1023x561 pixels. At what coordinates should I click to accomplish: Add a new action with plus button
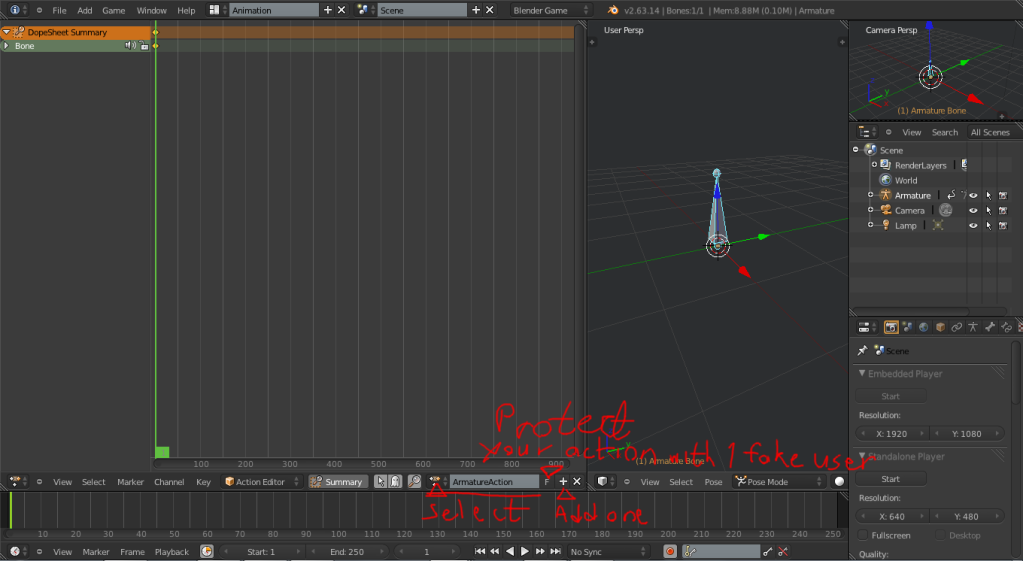pyautogui.click(x=563, y=481)
